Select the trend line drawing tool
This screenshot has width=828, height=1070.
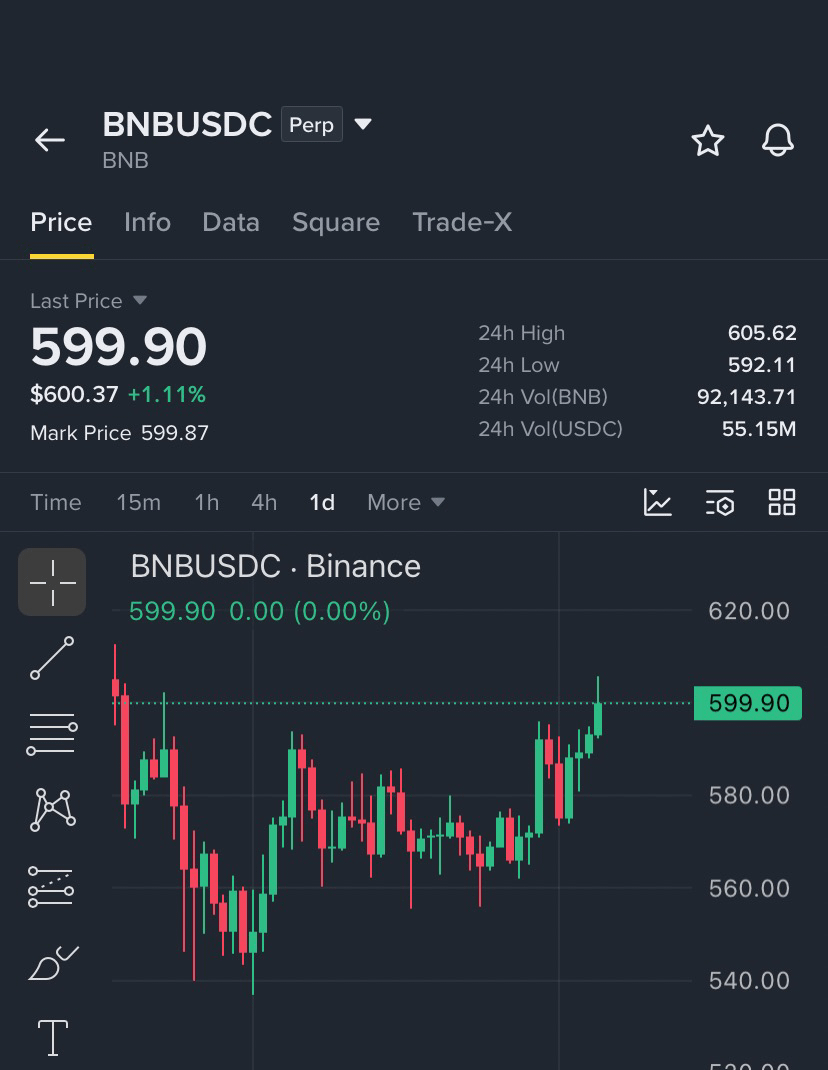52,658
